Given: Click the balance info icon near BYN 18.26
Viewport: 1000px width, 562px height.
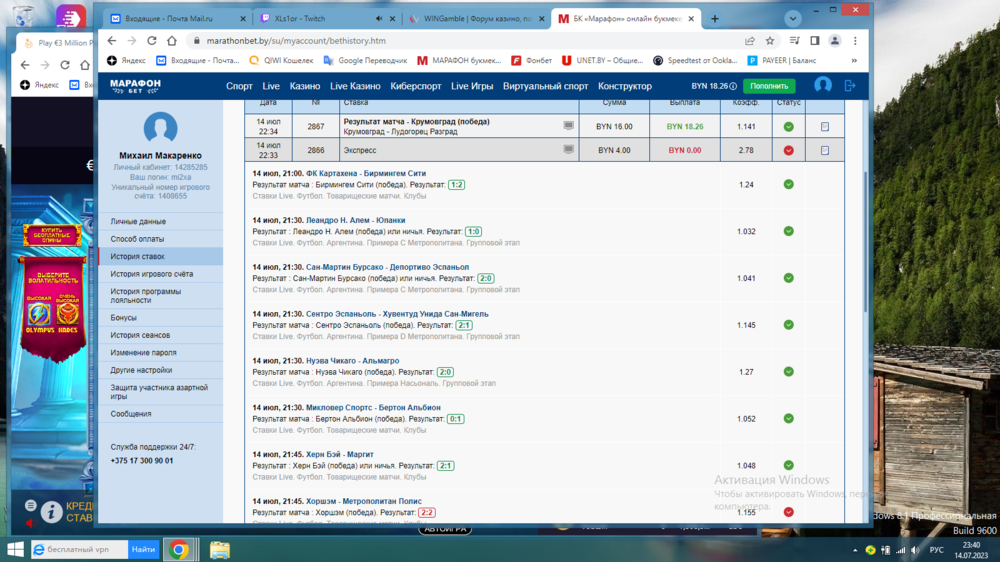Looking at the screenshot, I should pos(733,87).
